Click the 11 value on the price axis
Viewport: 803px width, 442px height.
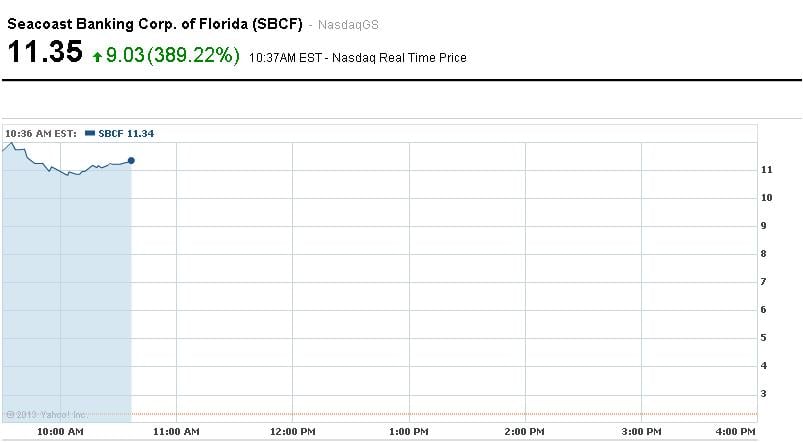tap(767, 170)
